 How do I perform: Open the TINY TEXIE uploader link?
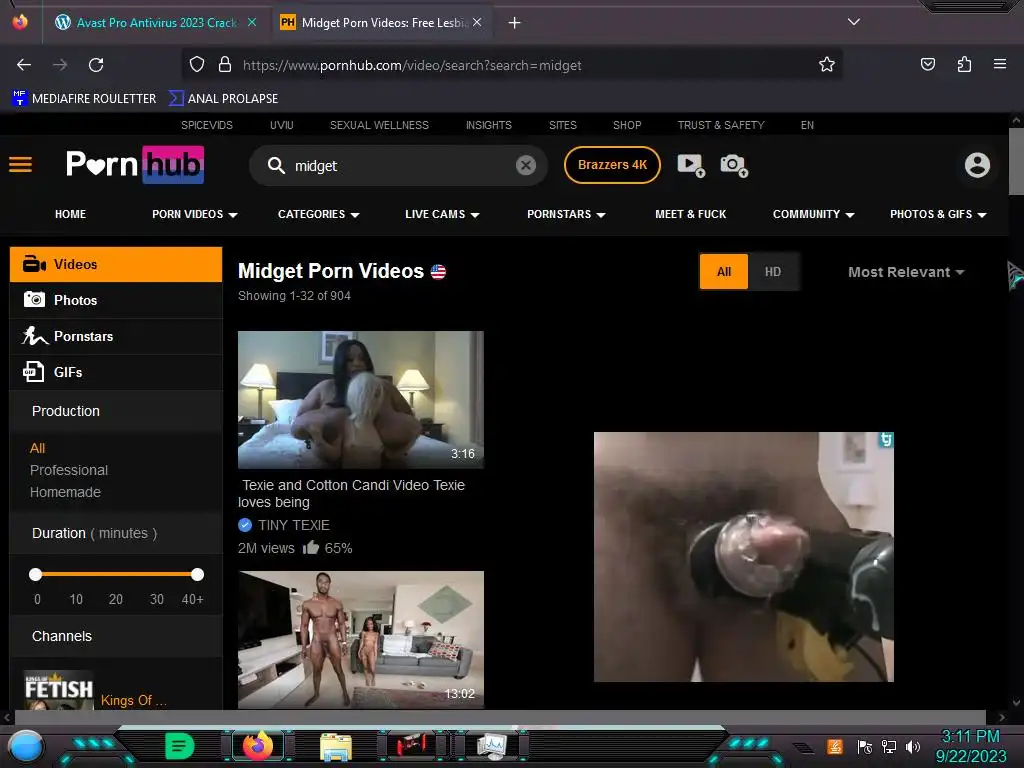click(x=293, y=525)
